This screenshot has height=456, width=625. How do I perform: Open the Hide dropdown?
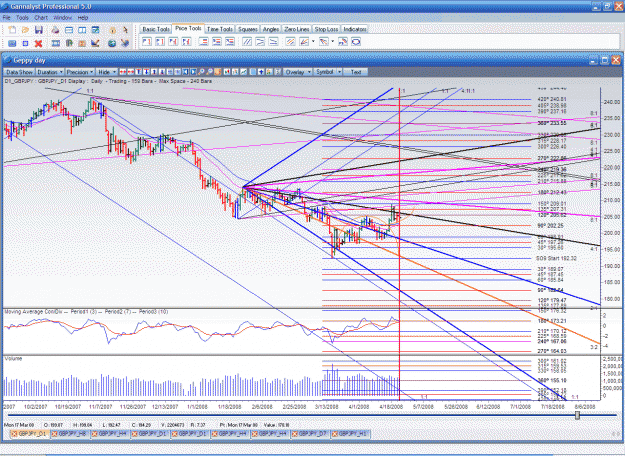[x=106, y=72]
